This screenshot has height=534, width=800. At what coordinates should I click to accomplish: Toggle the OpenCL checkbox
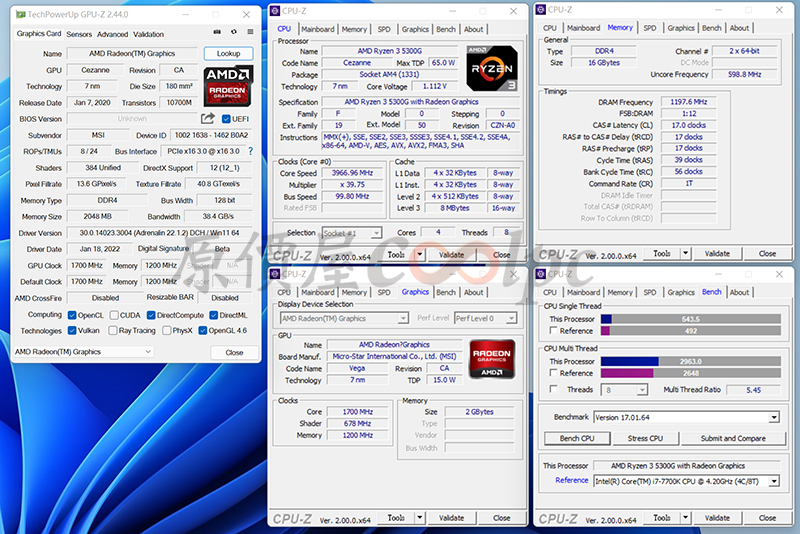72,315
